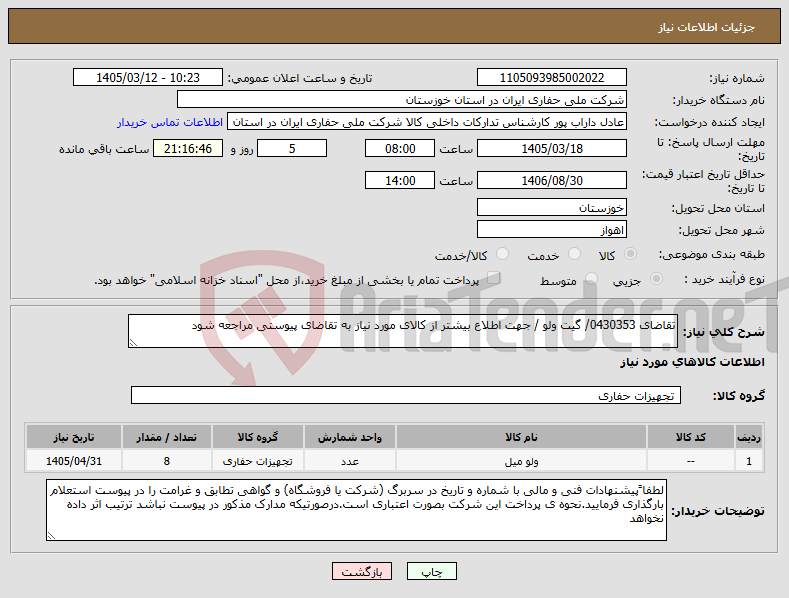Click the شماره نیاز number field
The image size is (789, 598).
[551, 78]
